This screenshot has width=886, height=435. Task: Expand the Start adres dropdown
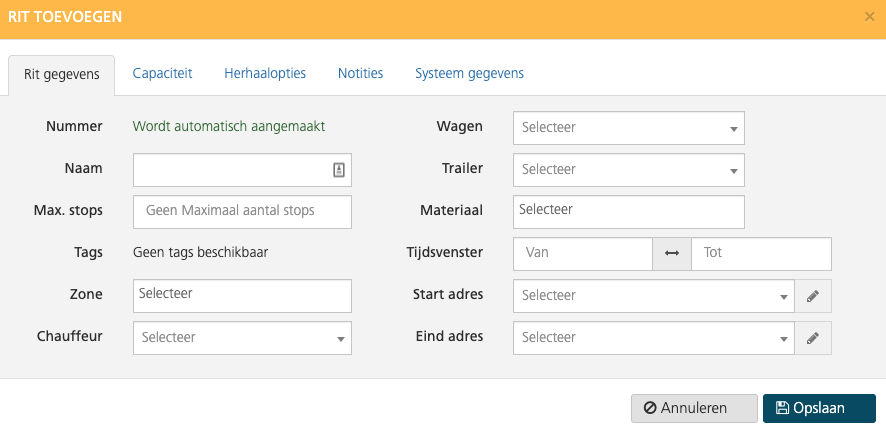[x=654, y=296]
